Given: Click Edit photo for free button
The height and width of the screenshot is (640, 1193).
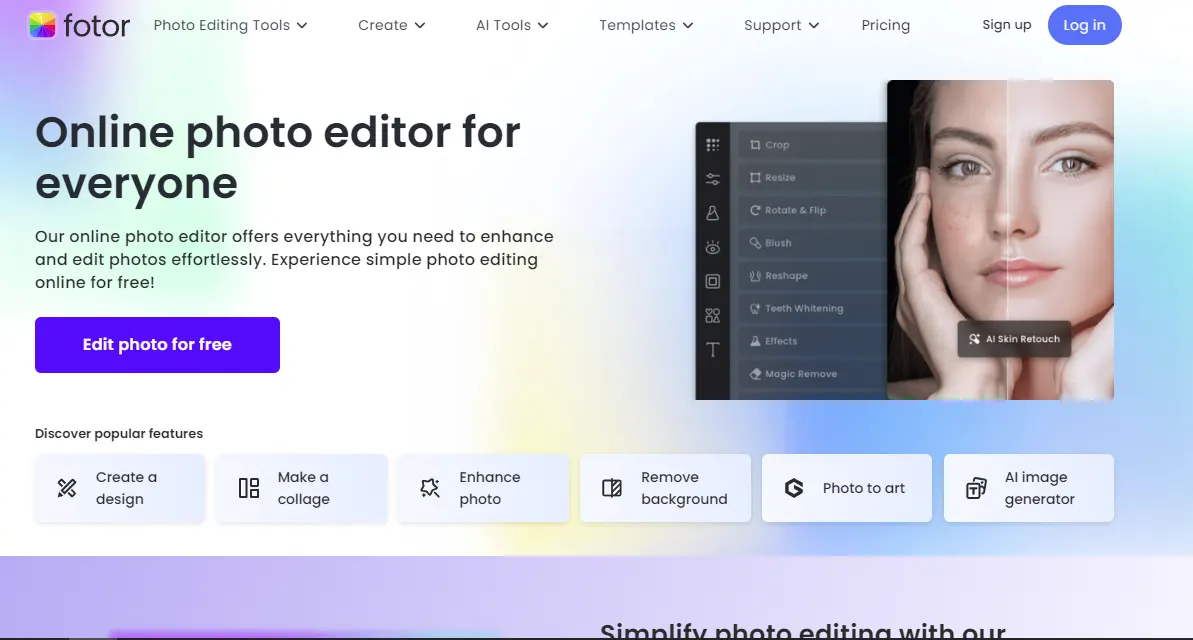Looking at the screenshot, I should click(157, 345).
